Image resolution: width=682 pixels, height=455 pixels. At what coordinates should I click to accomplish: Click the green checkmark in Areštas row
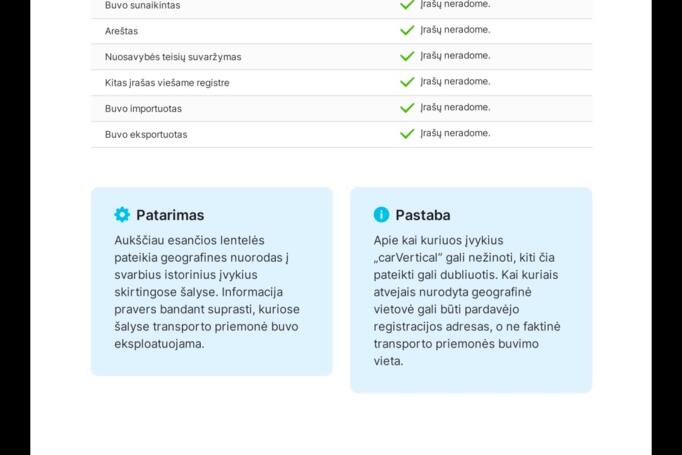(x=407, y=30)
